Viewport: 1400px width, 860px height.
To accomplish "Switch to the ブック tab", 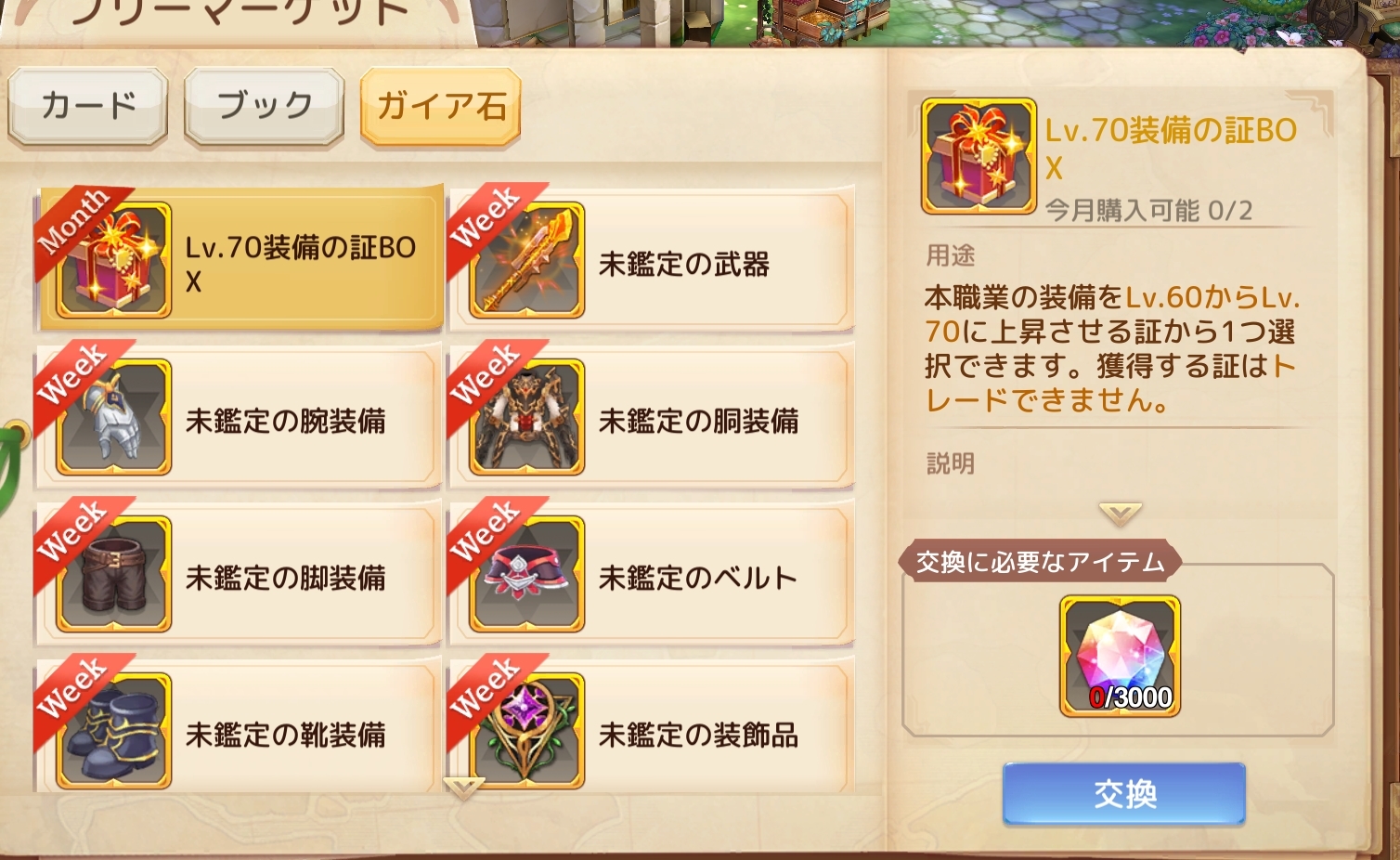I will click(265, 106).
